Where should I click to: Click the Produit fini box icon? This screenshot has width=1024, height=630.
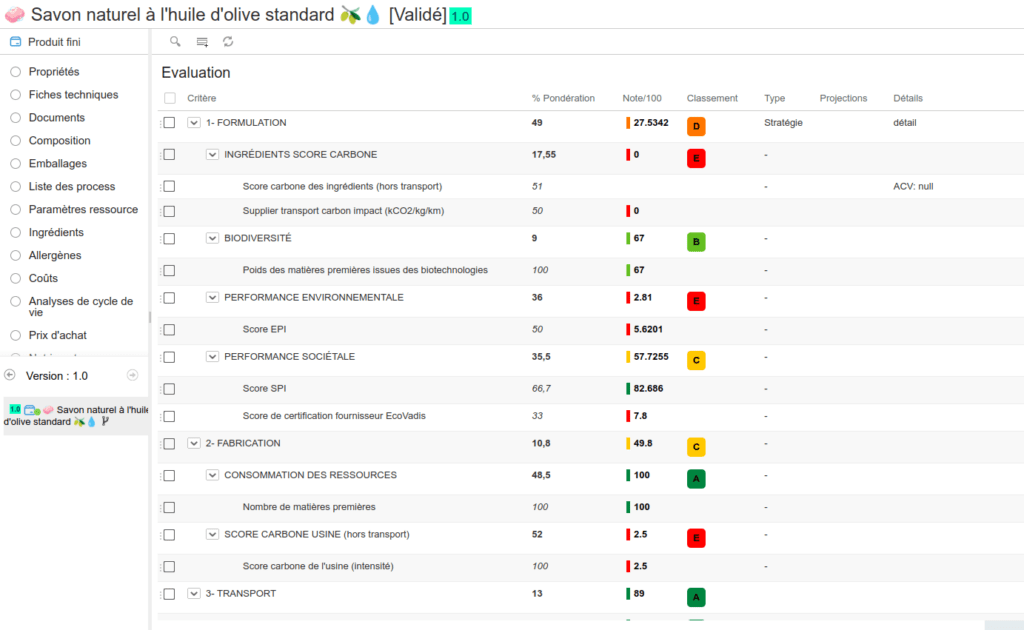[x=15, y=42]
